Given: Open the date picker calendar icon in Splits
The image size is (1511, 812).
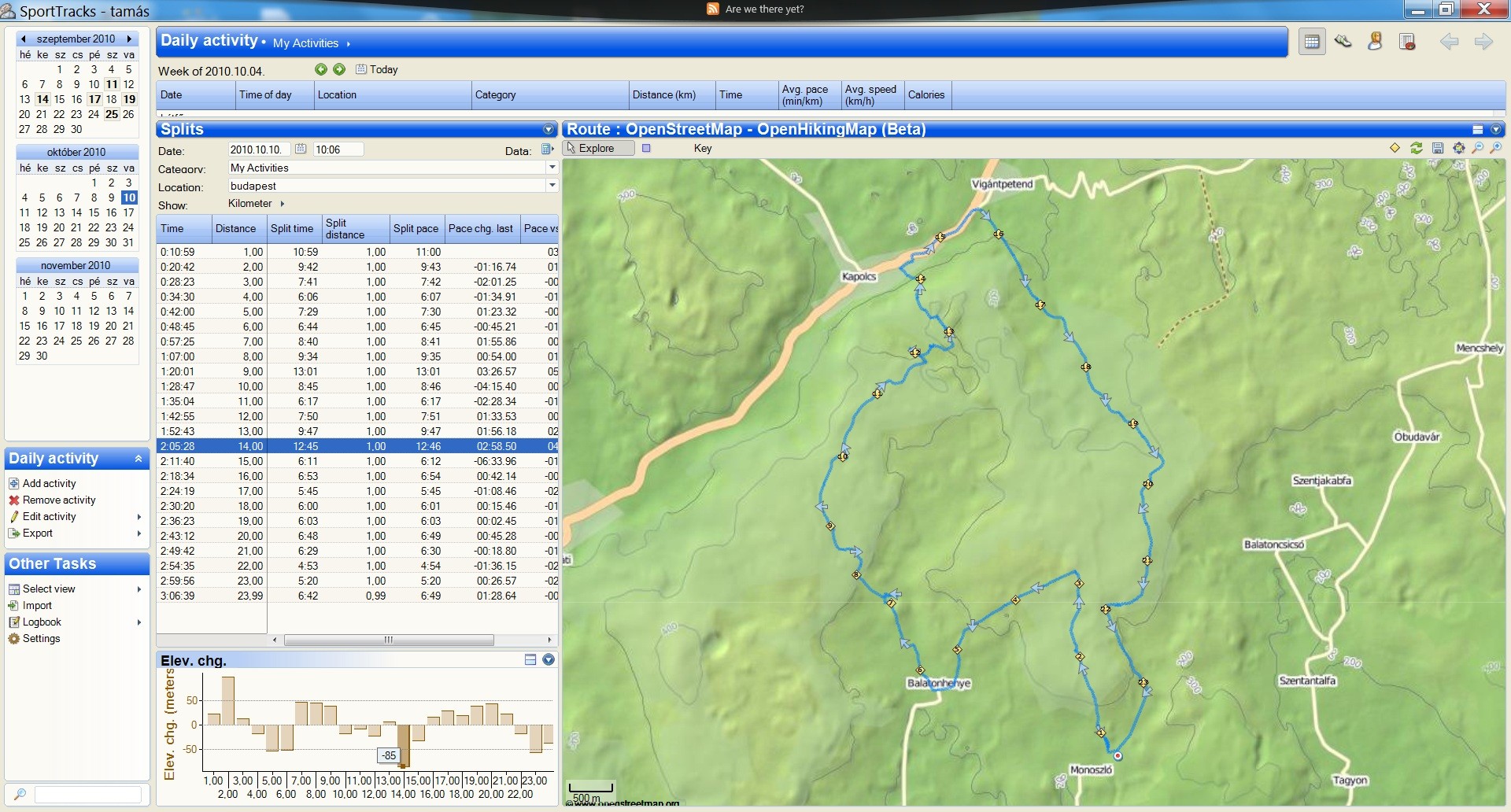Looking at the screenshot, I should coord(300,149).
